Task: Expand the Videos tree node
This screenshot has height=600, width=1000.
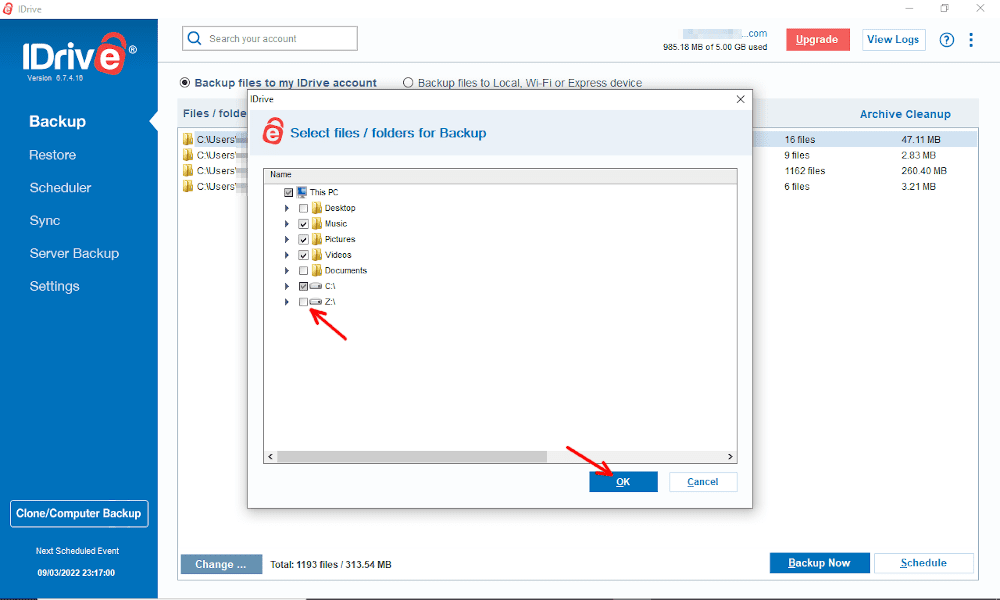Action: (x=286, y=255)
